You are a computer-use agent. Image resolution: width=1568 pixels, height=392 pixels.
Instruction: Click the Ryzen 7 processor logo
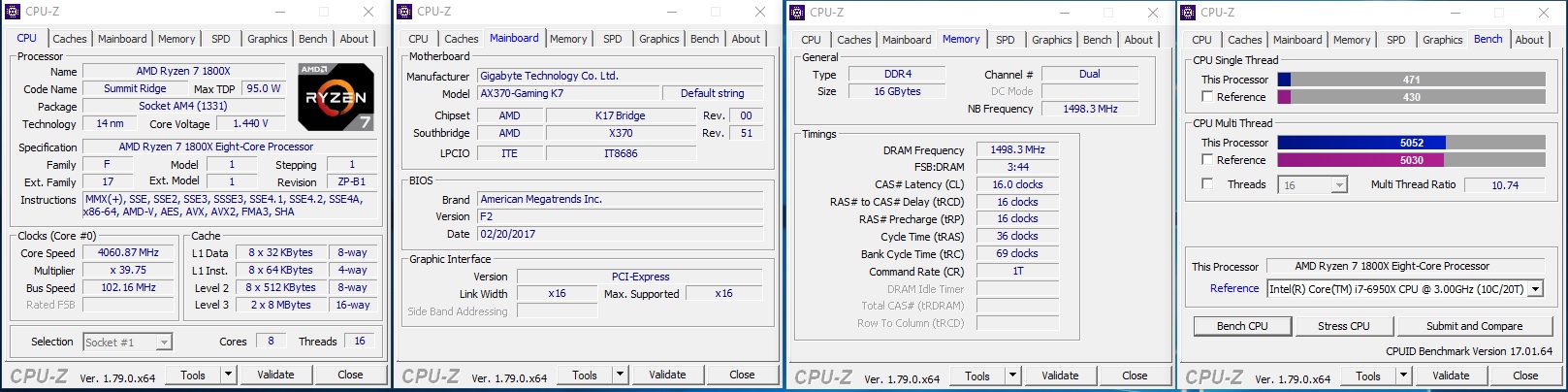click(x=336, y=96)
